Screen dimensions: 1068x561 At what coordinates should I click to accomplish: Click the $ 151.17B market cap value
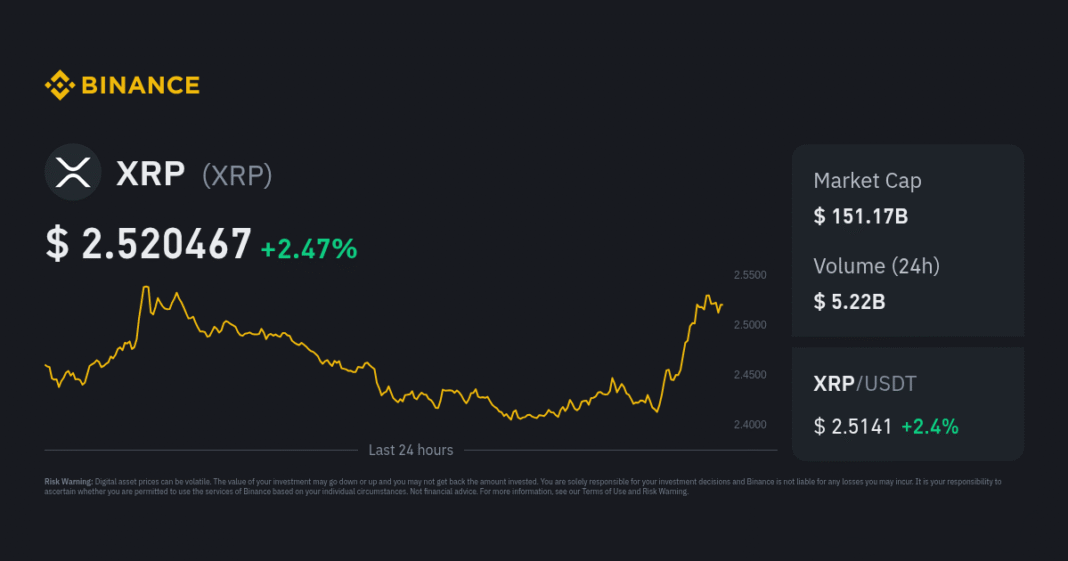click(x=861, y=217)
